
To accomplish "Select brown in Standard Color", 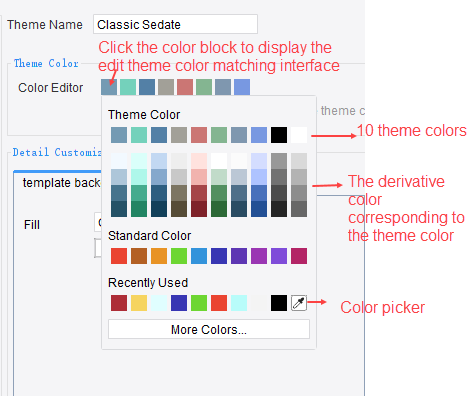I will click(139, 256).
